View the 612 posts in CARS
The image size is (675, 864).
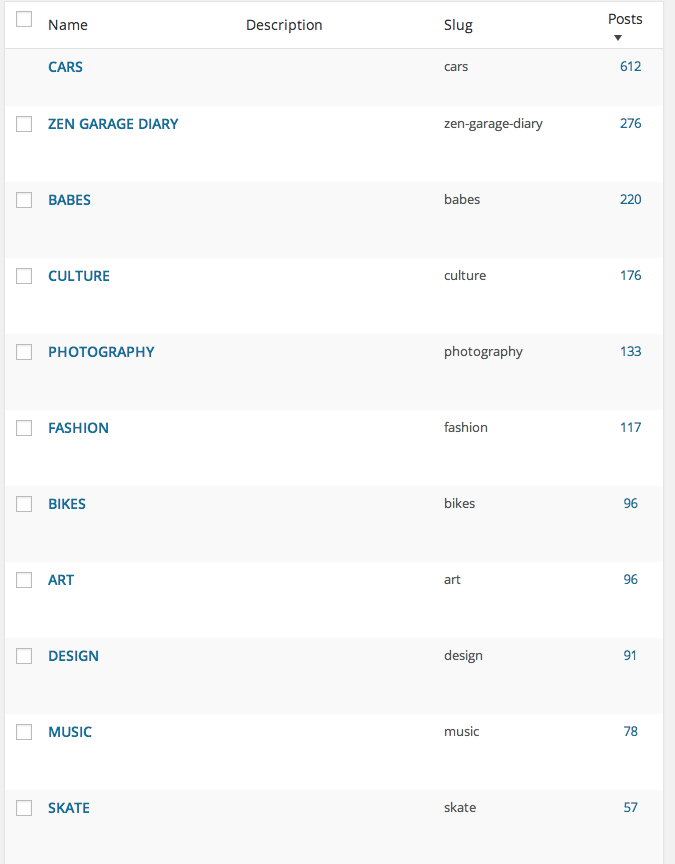tap(630, 67)
